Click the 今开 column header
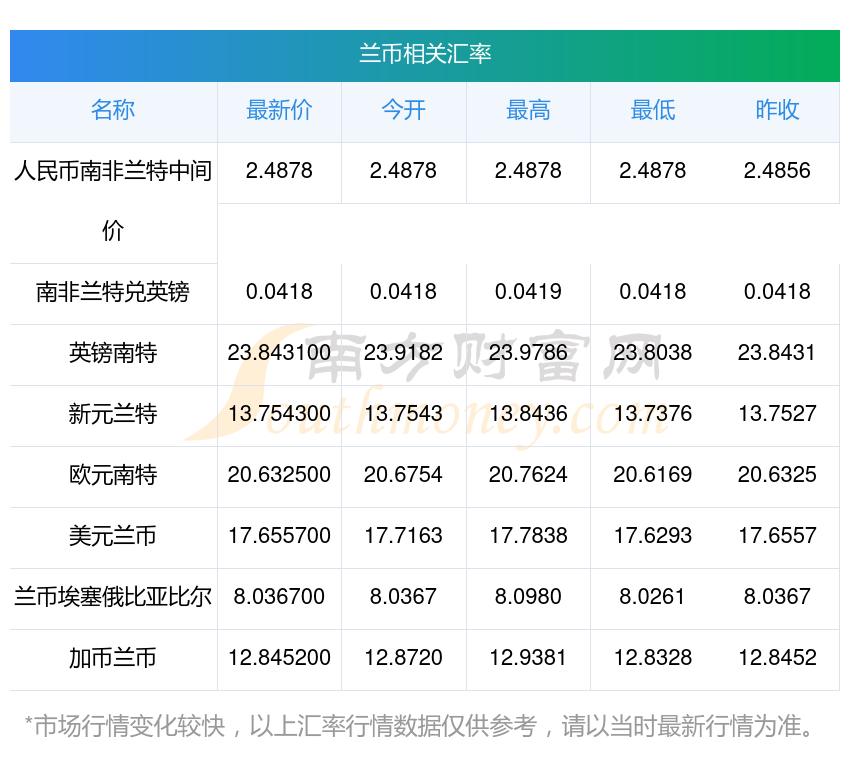Viewport: 850px width, 757px height. (403, 110)
